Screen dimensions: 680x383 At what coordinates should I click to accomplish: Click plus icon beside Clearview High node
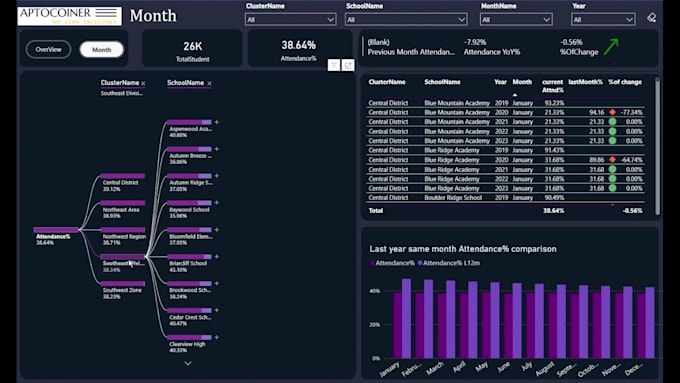216,337
